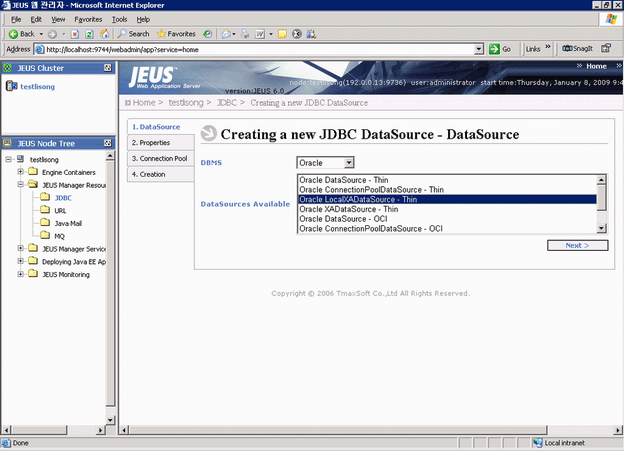Select URL in the node tree
This screenshot has width=624, height=451.
point(60,211)
